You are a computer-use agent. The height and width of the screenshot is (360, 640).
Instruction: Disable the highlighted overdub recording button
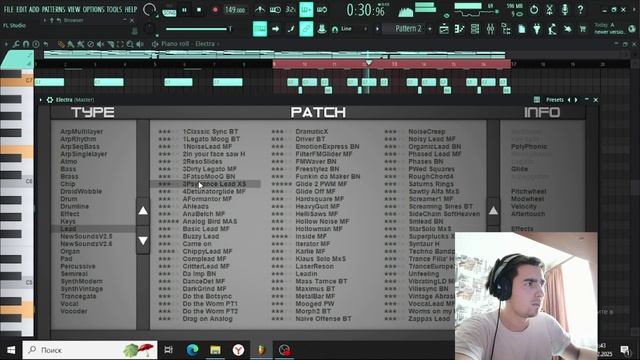(306, 9)
